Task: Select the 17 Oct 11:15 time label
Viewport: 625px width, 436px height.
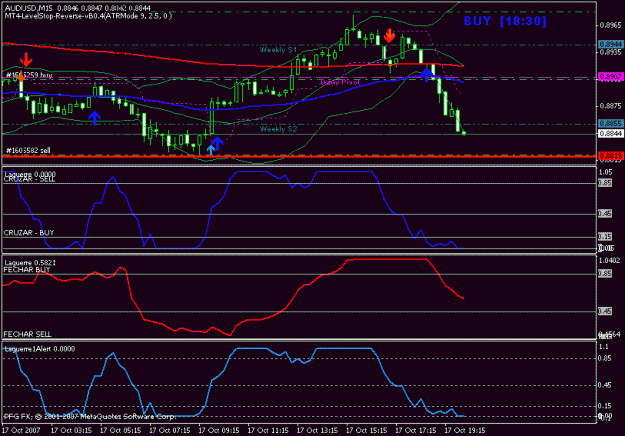Action: (x=268, y=430)
